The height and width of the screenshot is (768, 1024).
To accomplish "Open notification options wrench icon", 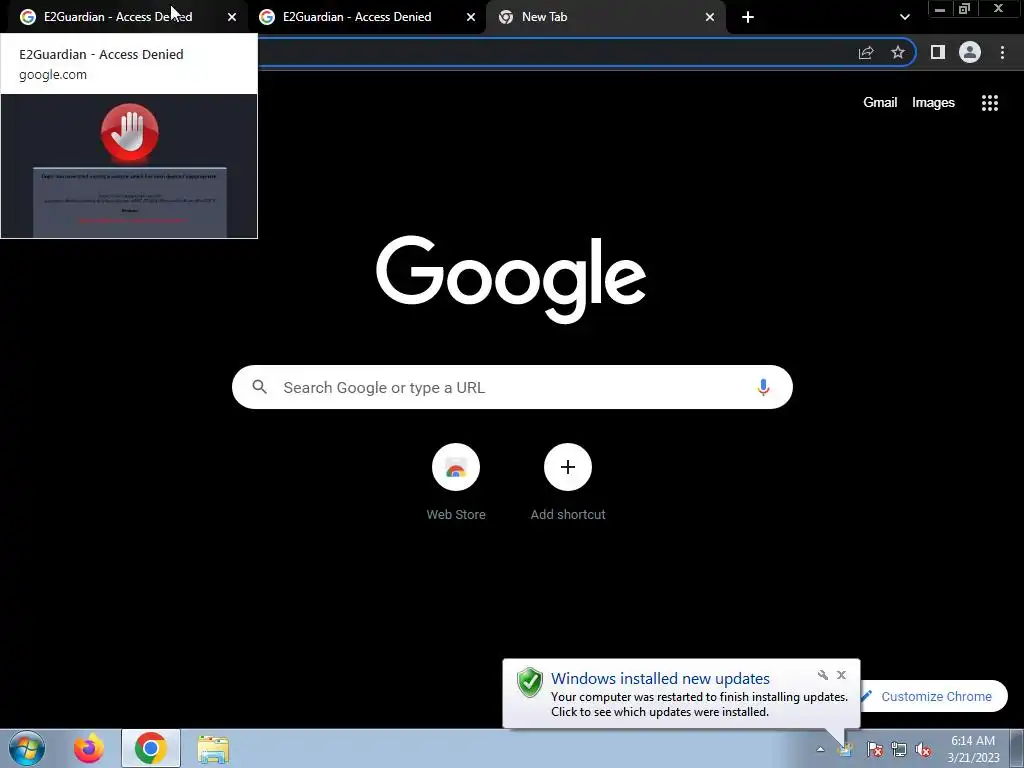I will pyautogui.click(x=823, y=675).
